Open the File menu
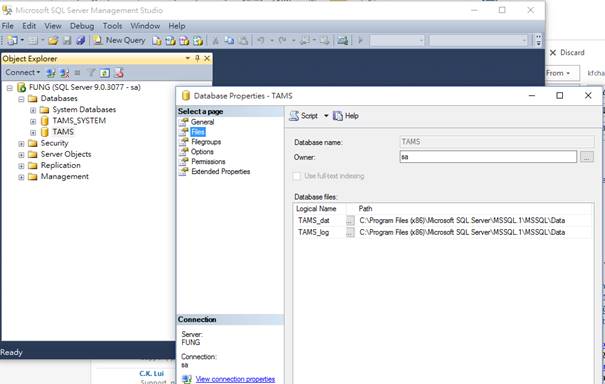Screen dimensions: 605x384 pyautogui.click(x=8, y=26)
